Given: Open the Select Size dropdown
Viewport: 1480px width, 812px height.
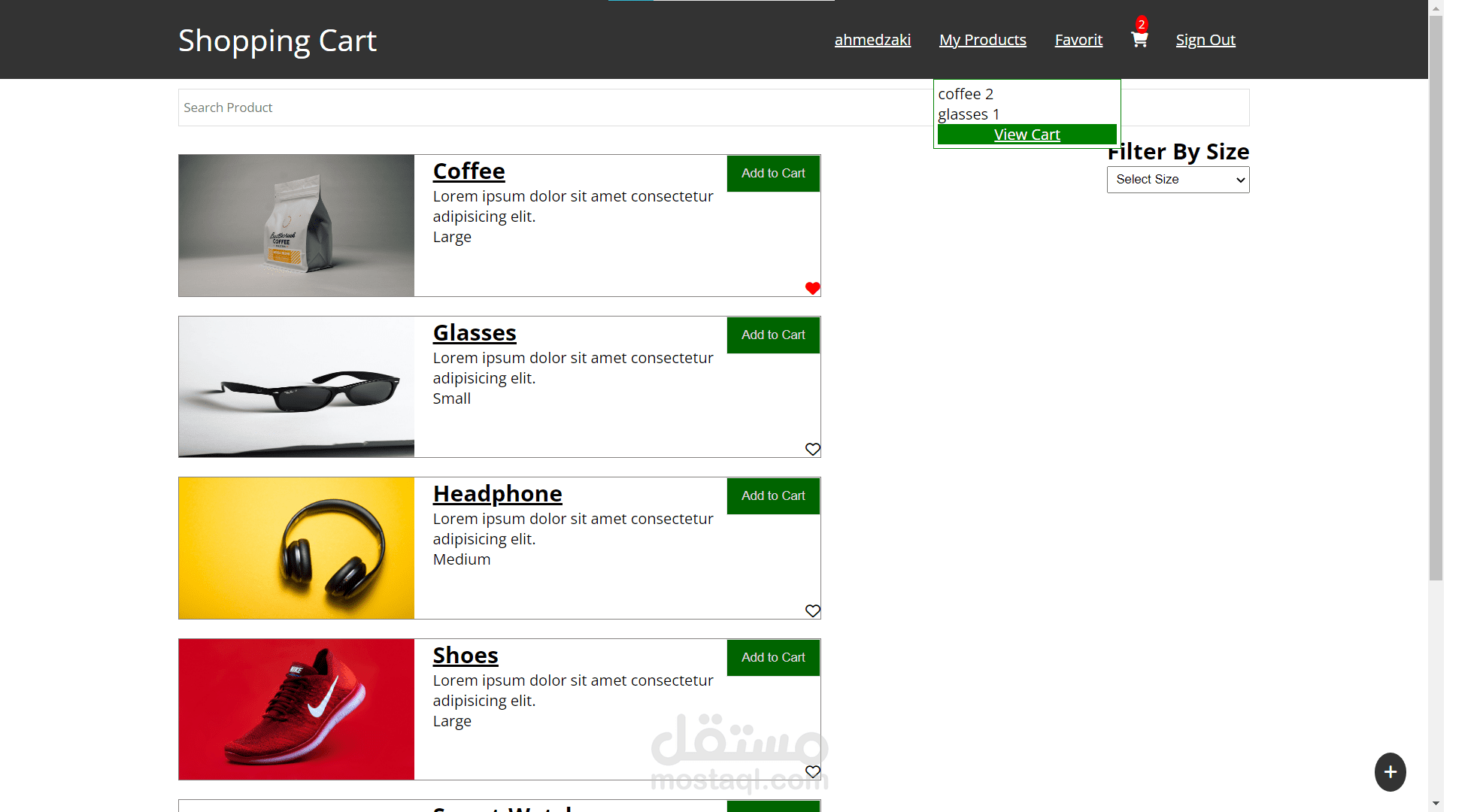Looking at the screenshot, I should (1178, 180).
